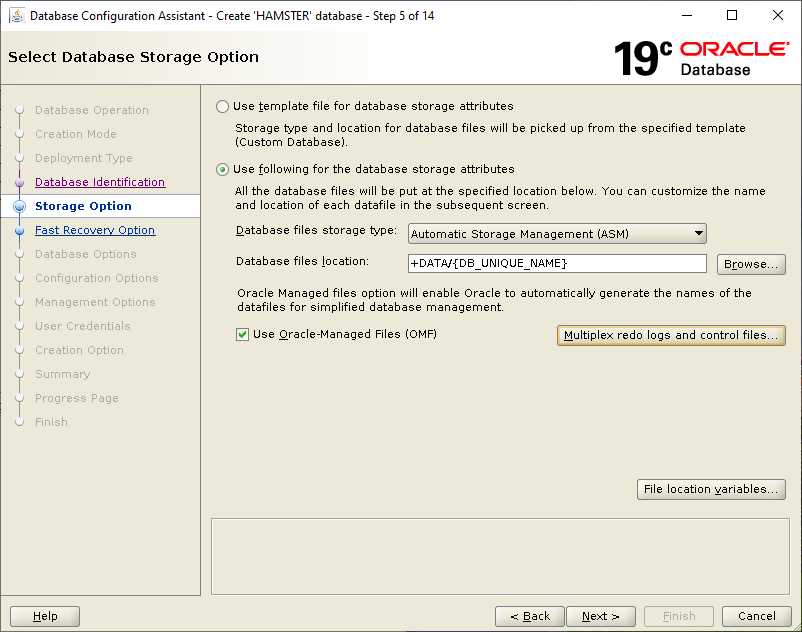Click the 'User Credentials' step label
This screenshot has width=802, height=632.
pyautogui.click(x=82, y=326)
